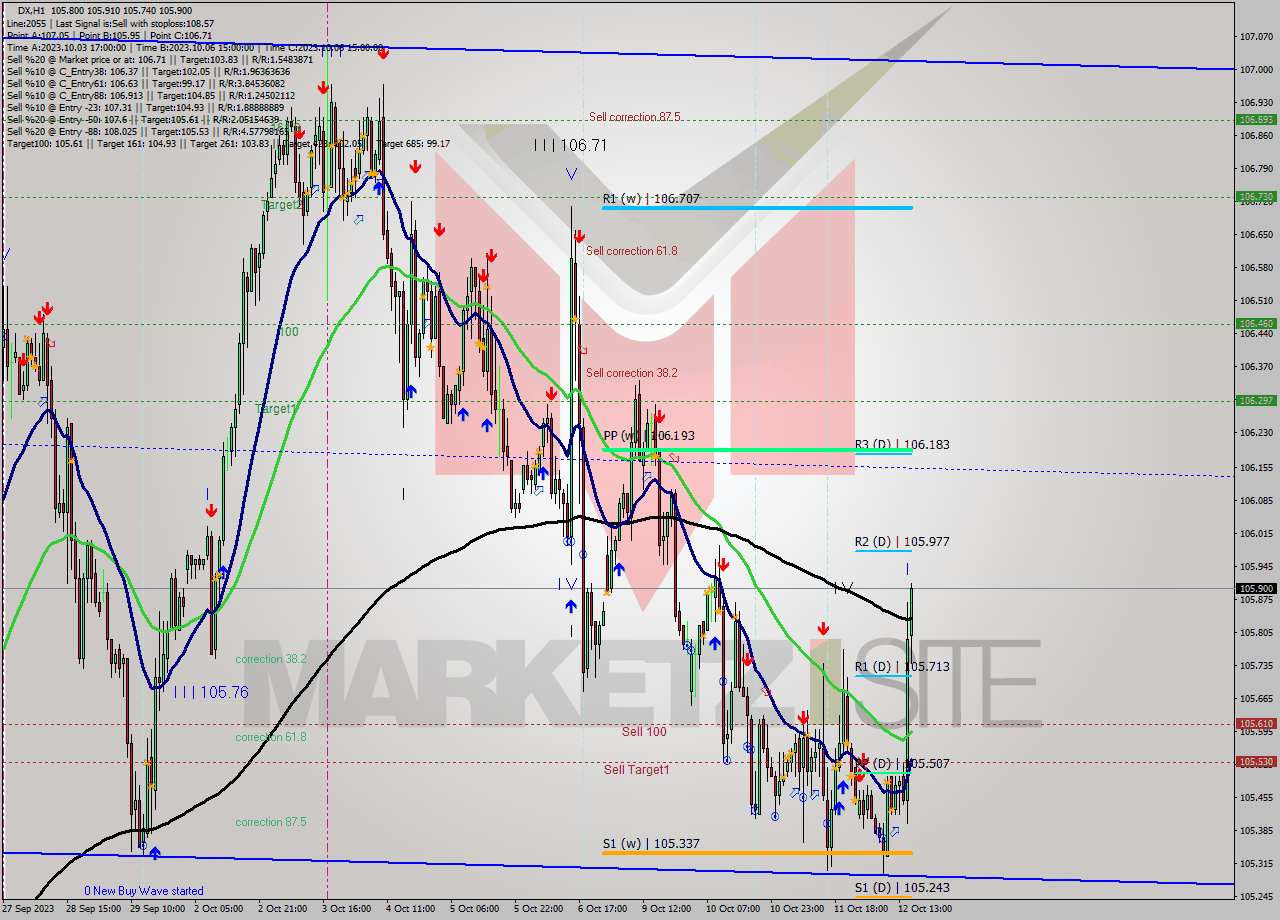Click the green 'correction 38.2' label
Image resolution: width=1280 pixels, height=920 pixels.
coord(271,659)
